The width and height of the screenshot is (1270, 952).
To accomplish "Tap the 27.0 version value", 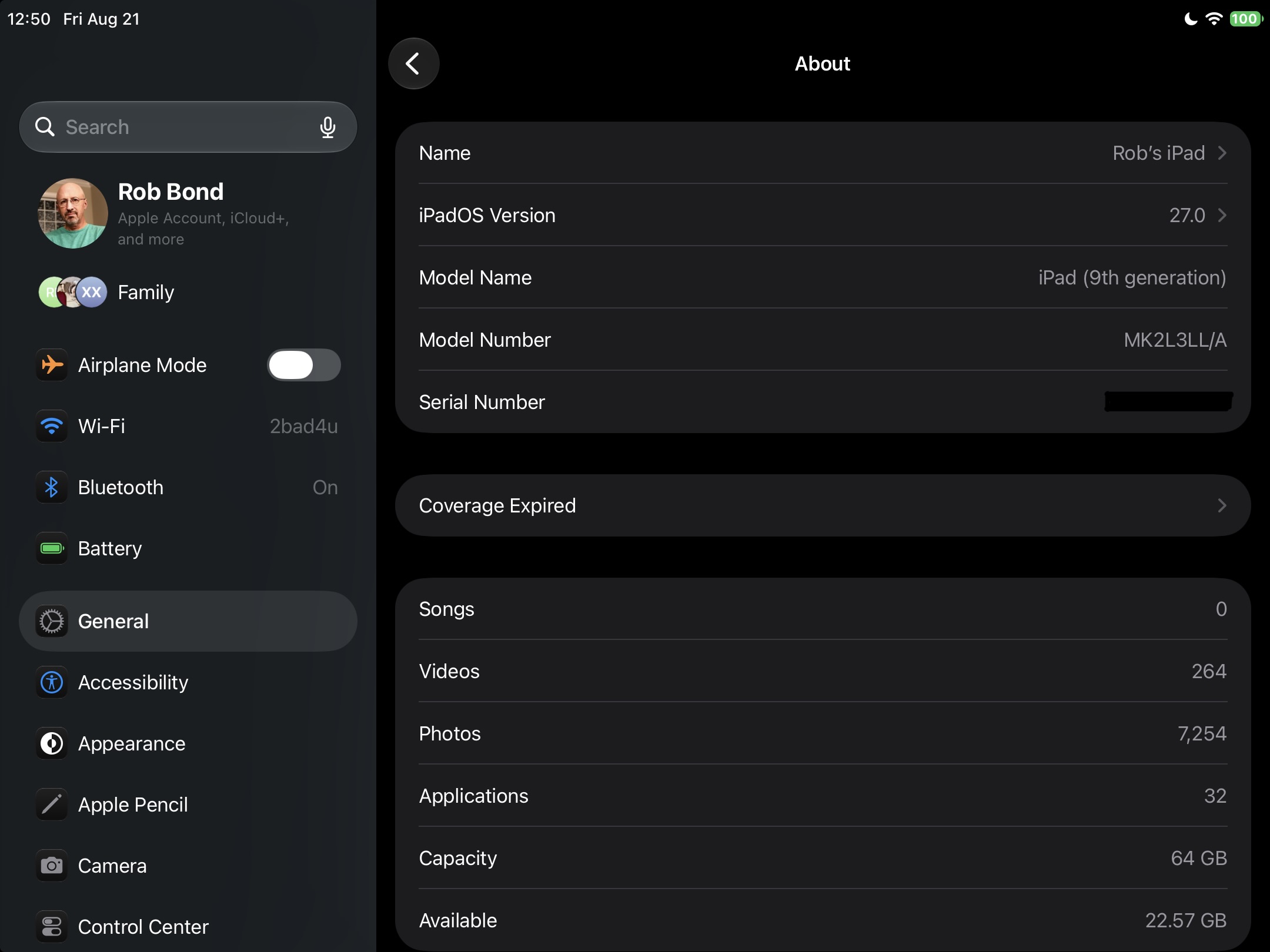I will point(1187,215).
